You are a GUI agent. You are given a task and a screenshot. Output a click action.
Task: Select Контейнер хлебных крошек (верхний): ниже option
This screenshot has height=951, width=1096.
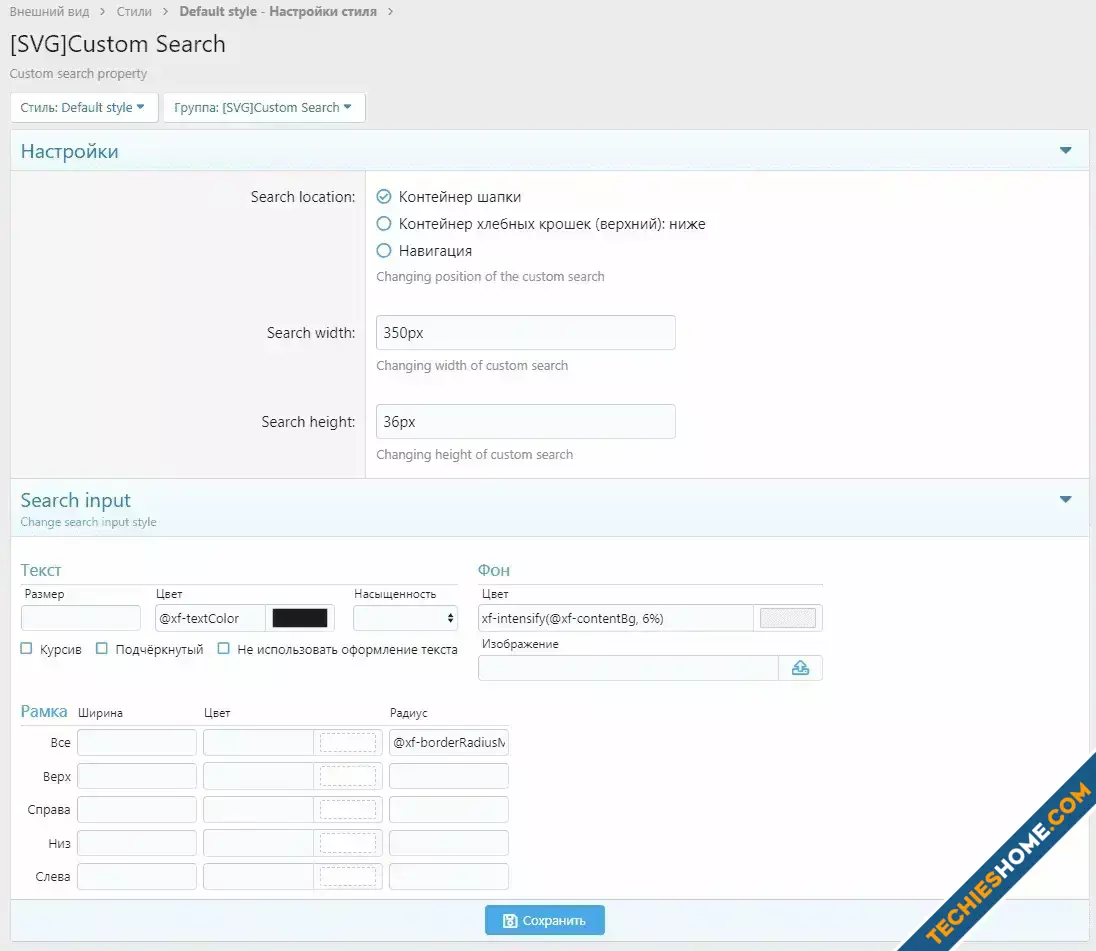tap(384, 224)
